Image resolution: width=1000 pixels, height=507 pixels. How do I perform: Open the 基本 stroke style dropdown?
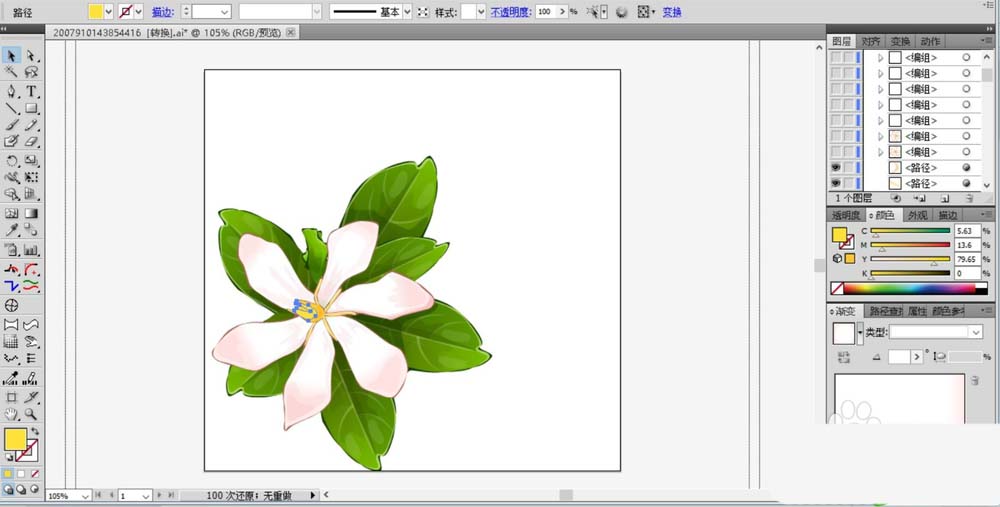click(x=407, y=11)
